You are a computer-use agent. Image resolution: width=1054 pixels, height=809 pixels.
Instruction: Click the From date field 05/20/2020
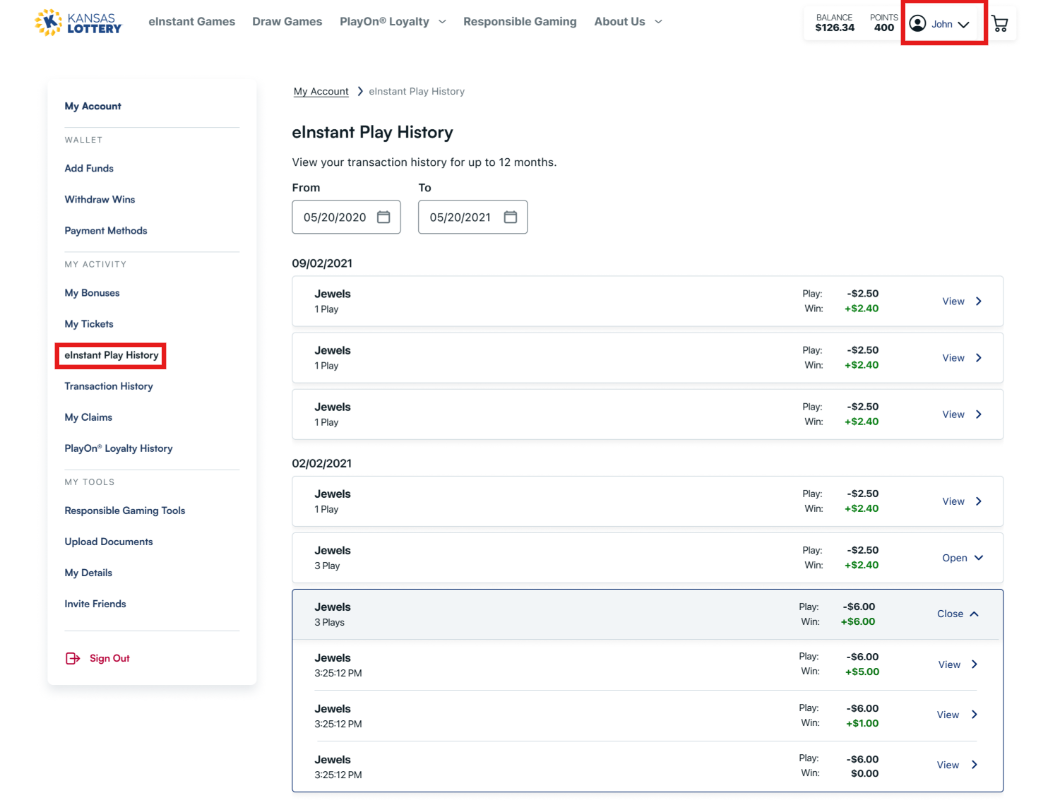click(346, 217)
